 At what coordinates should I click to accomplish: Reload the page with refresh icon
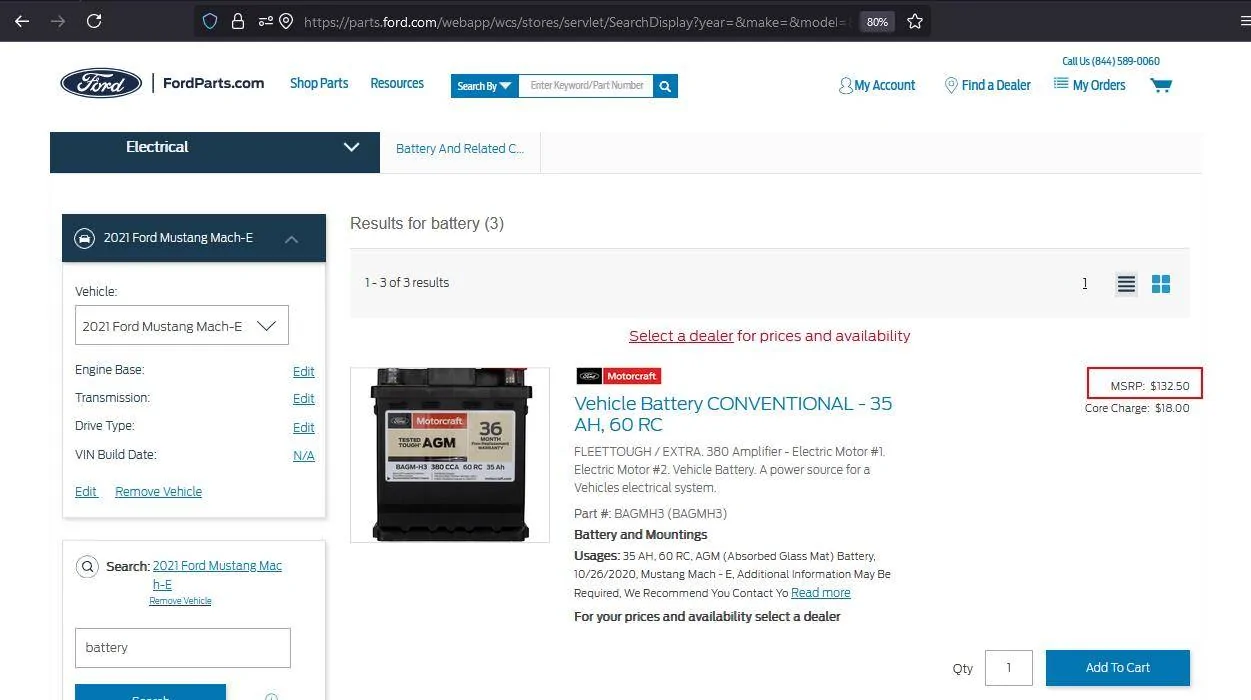point(94,21)
